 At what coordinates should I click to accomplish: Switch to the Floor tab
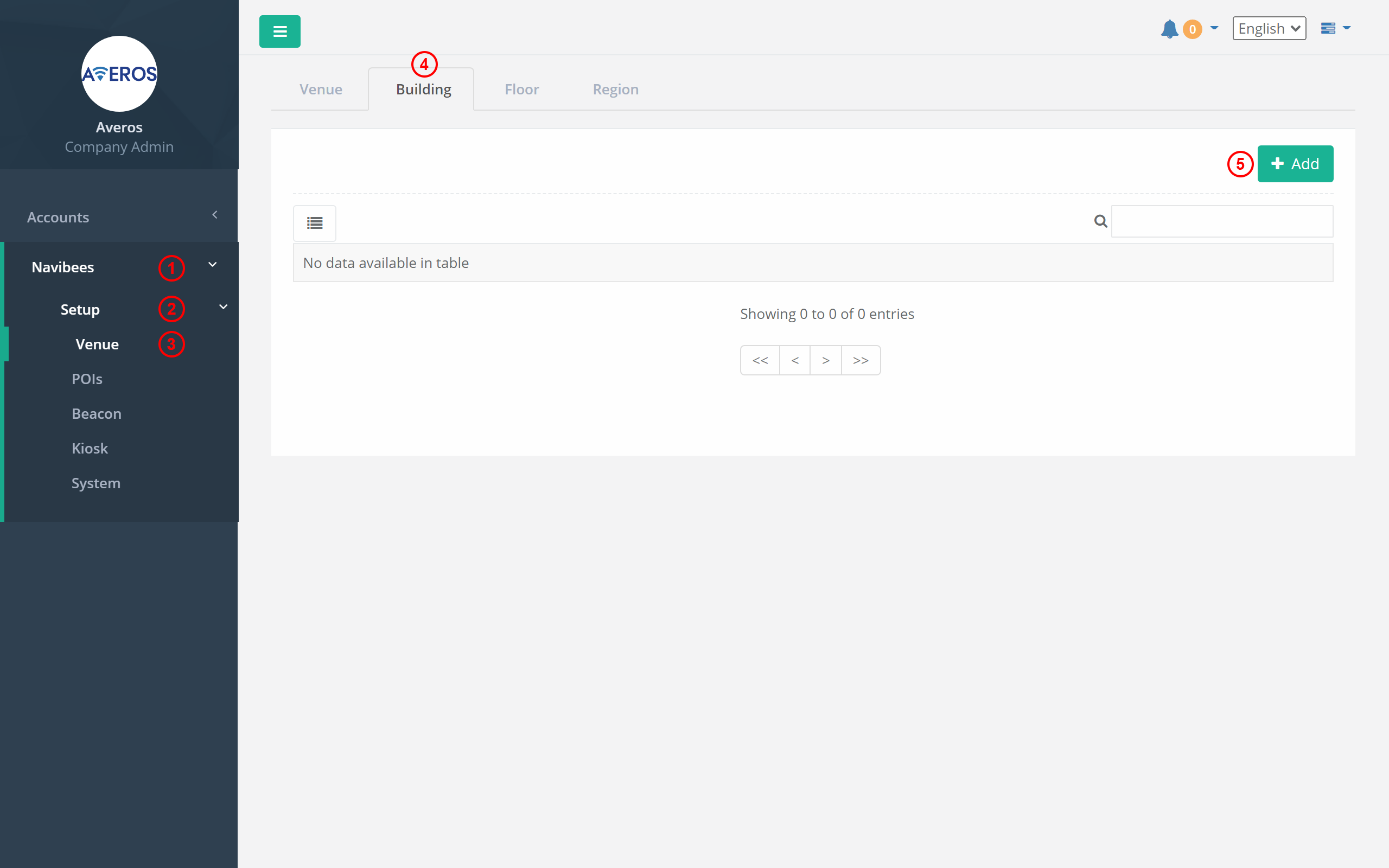(521, 90)
